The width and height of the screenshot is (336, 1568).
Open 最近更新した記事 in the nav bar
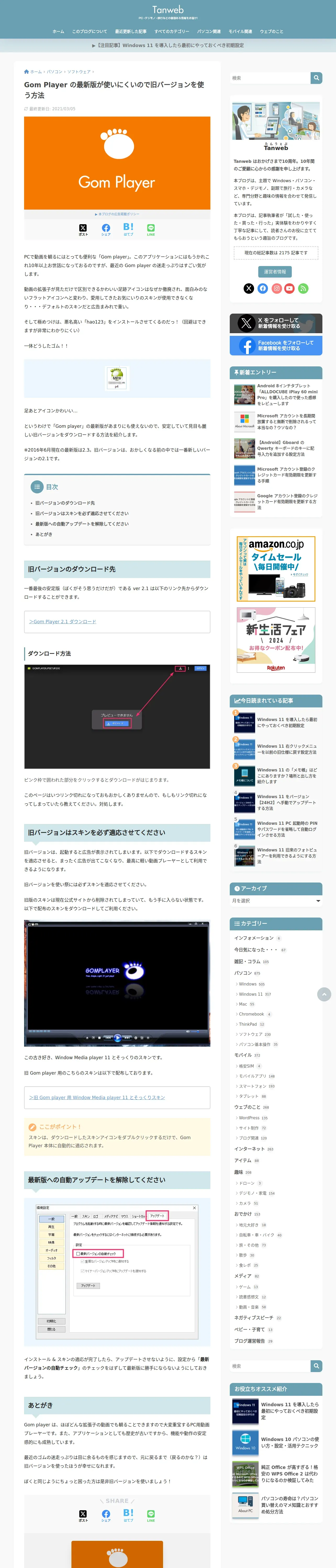pyautogui.click(x=131, y=32)
